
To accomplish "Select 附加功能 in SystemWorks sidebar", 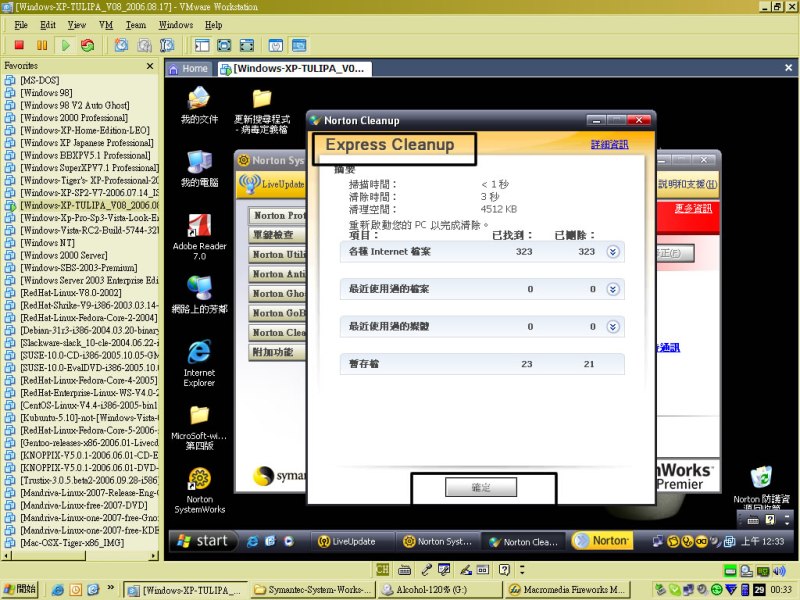I will click(x=278, y=352).
